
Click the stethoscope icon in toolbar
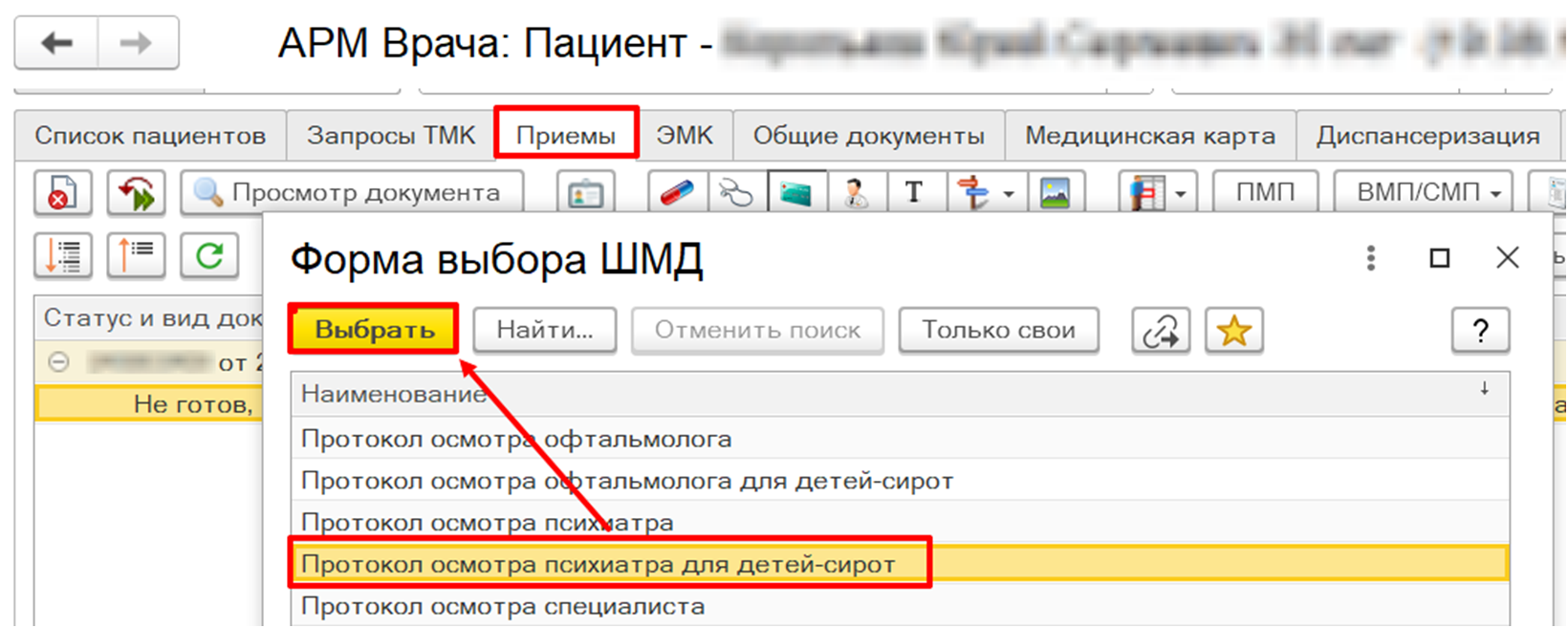coord(737,193)
